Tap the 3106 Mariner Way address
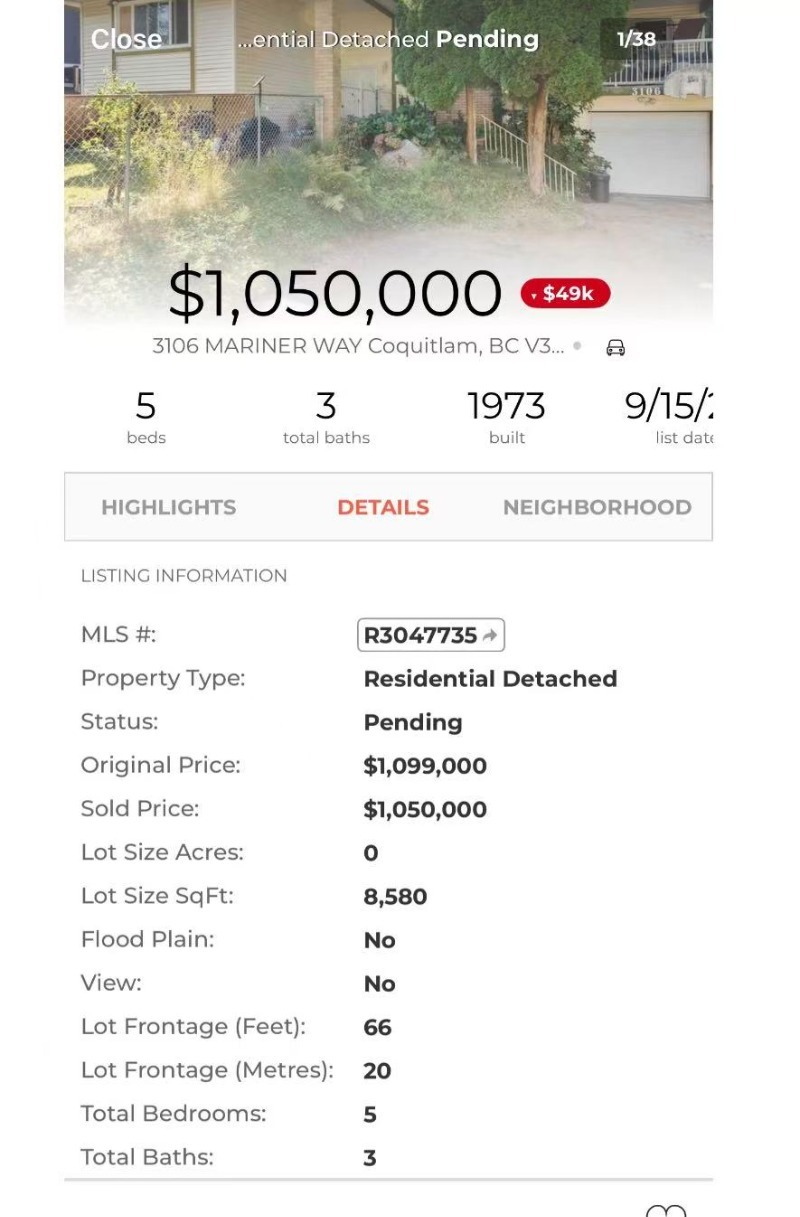This screenshot has width=800, height=1217. point(358,346)
